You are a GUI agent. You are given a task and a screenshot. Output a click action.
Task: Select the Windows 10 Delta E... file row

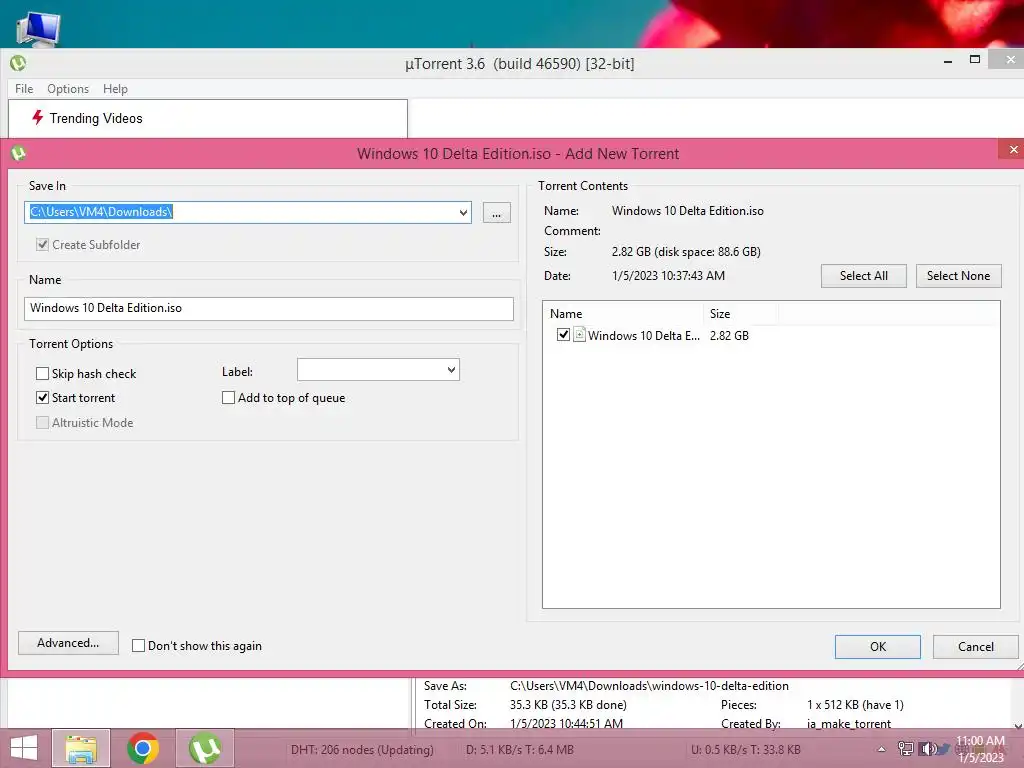(771, 335)
